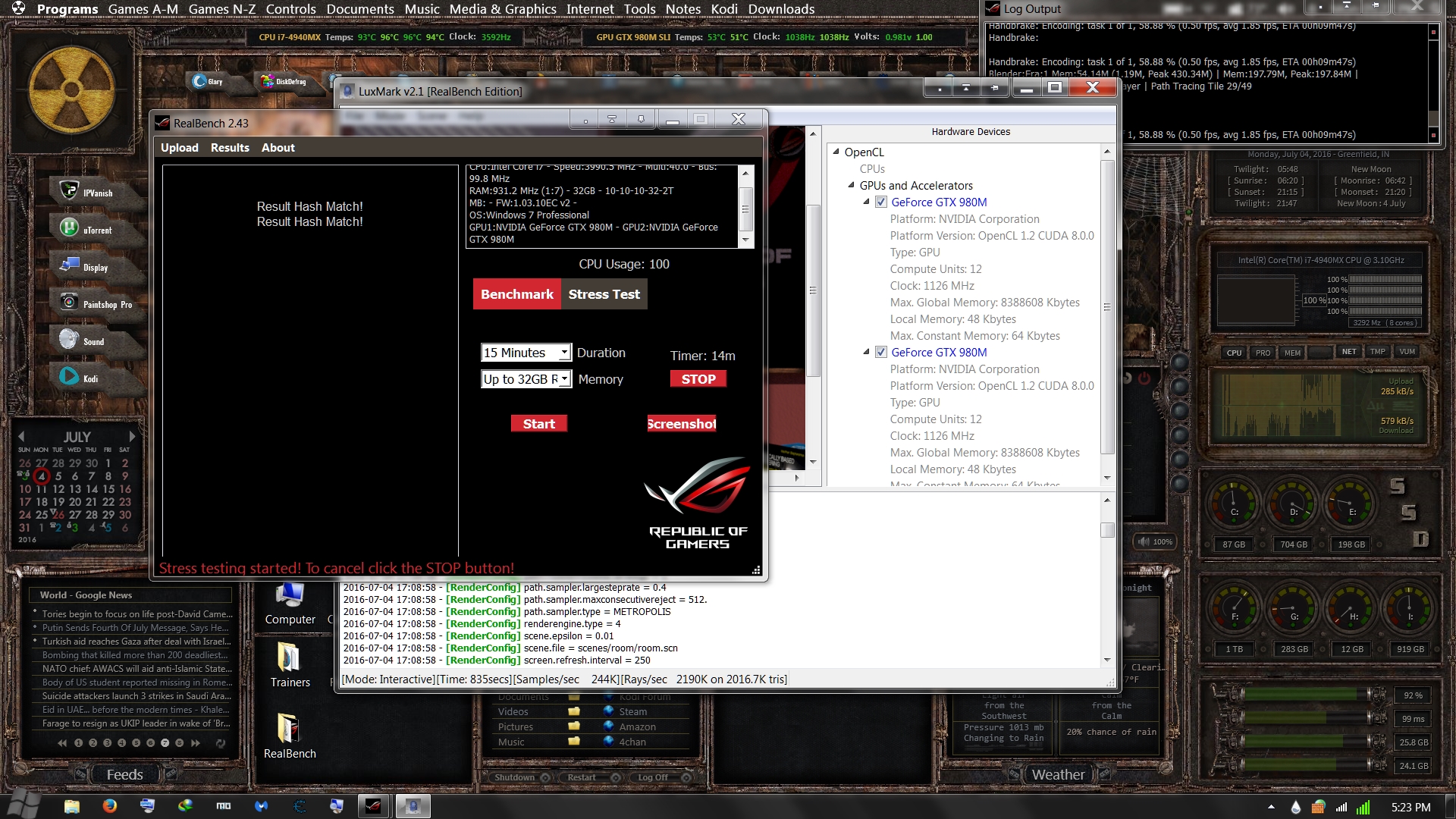Open 'Farage to resign as UKIP leader' headline
This screenshot has width=1456, height=819.
click(x=136, y=723)
